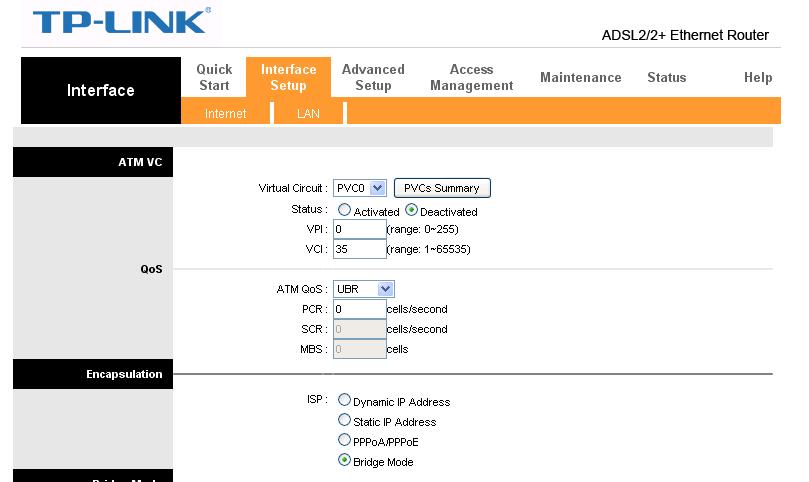
Task: Set Status to Activated
Action: [345, 211]
